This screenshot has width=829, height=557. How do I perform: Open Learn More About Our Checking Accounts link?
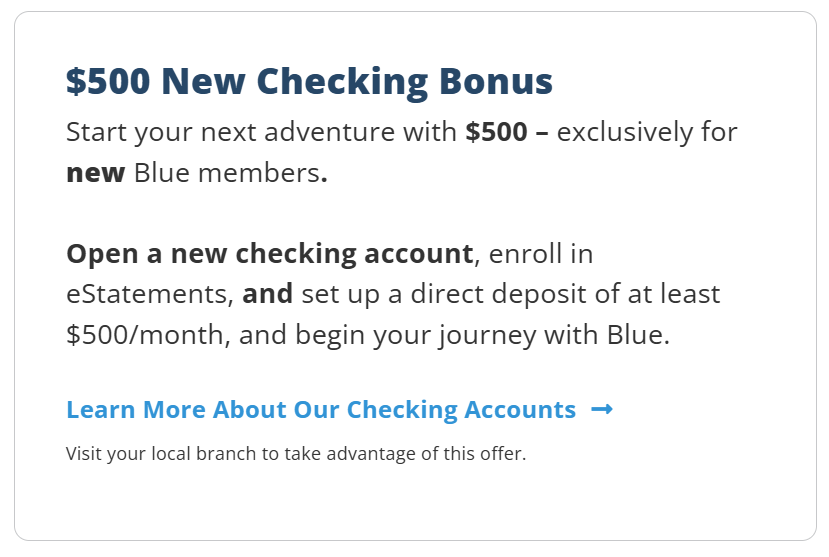tap(320, 410)
